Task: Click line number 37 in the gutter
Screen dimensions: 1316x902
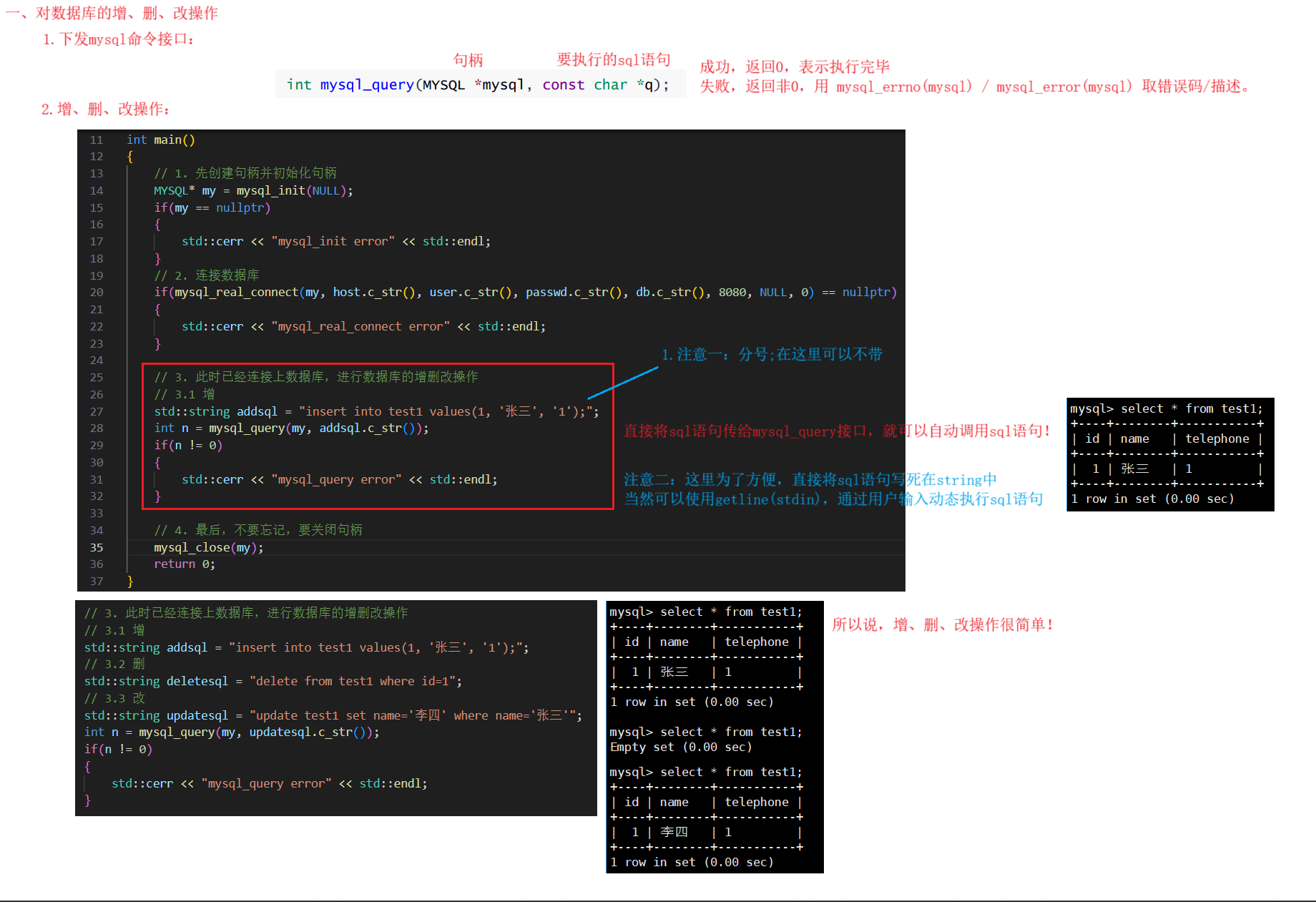Action: tap(97, 581)
